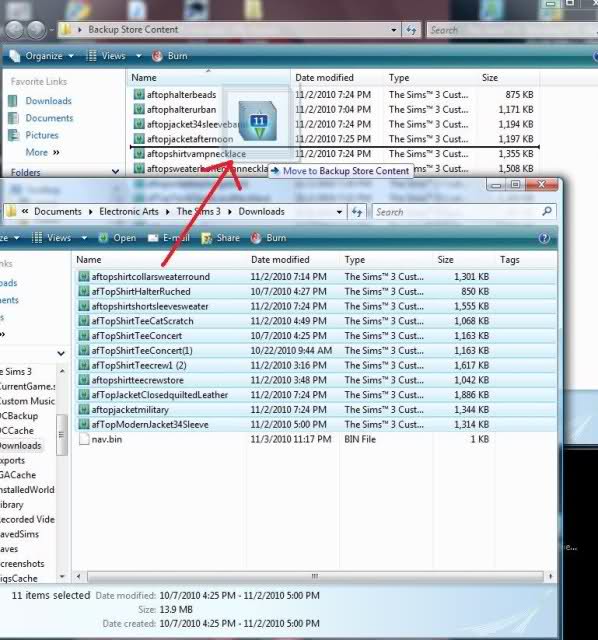Click folder tree vertical scrollbar thumb

[62, 435]
